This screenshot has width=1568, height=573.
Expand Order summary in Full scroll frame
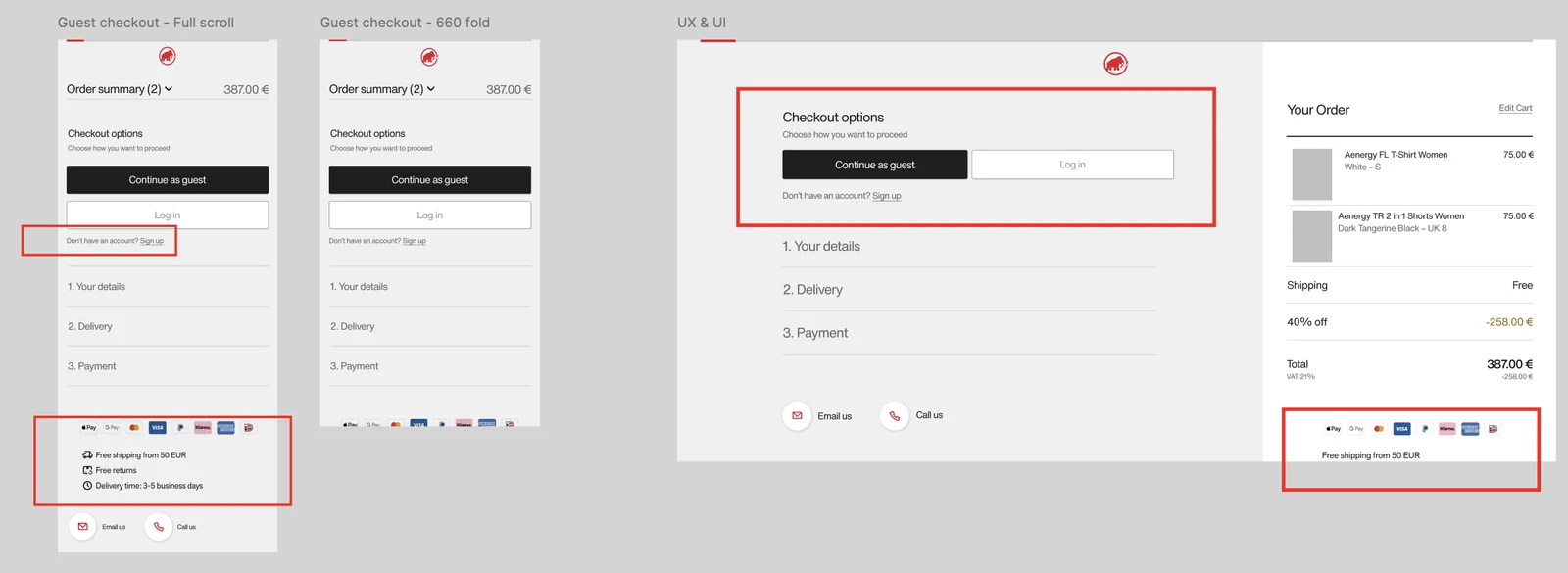(x=120, y=89)
